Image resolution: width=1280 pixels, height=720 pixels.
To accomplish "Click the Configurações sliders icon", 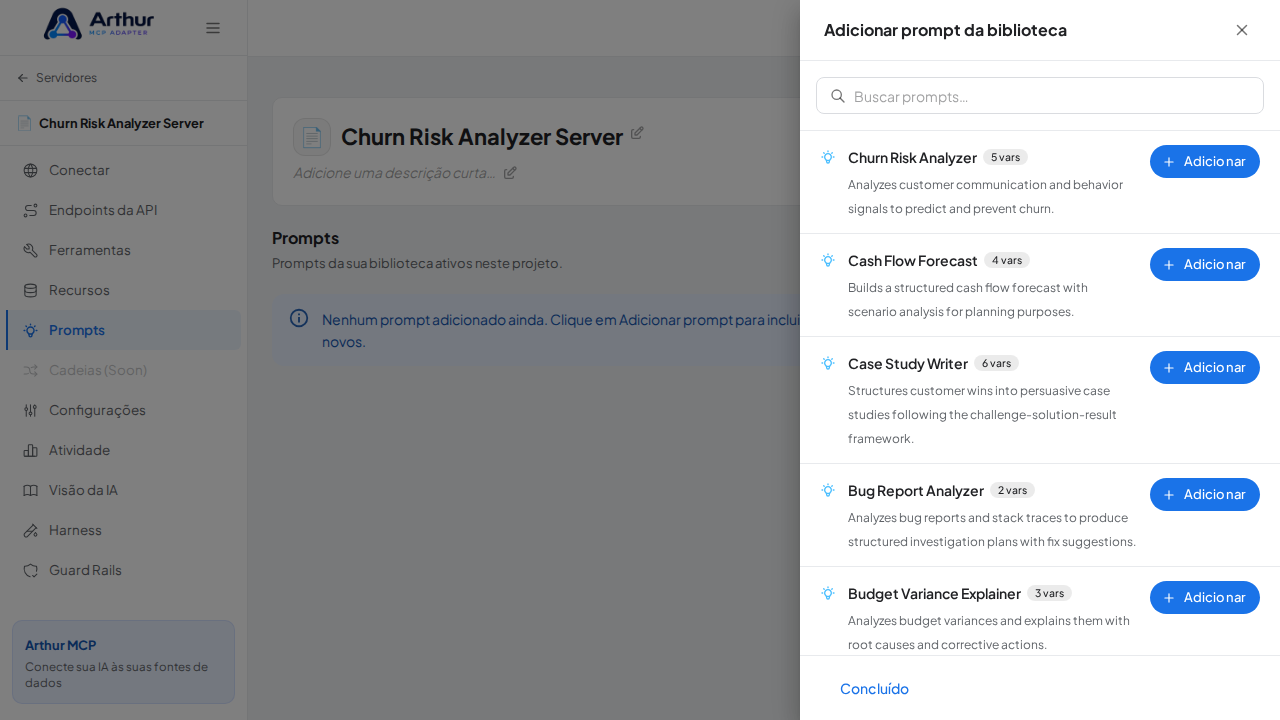I will [30, 410].
